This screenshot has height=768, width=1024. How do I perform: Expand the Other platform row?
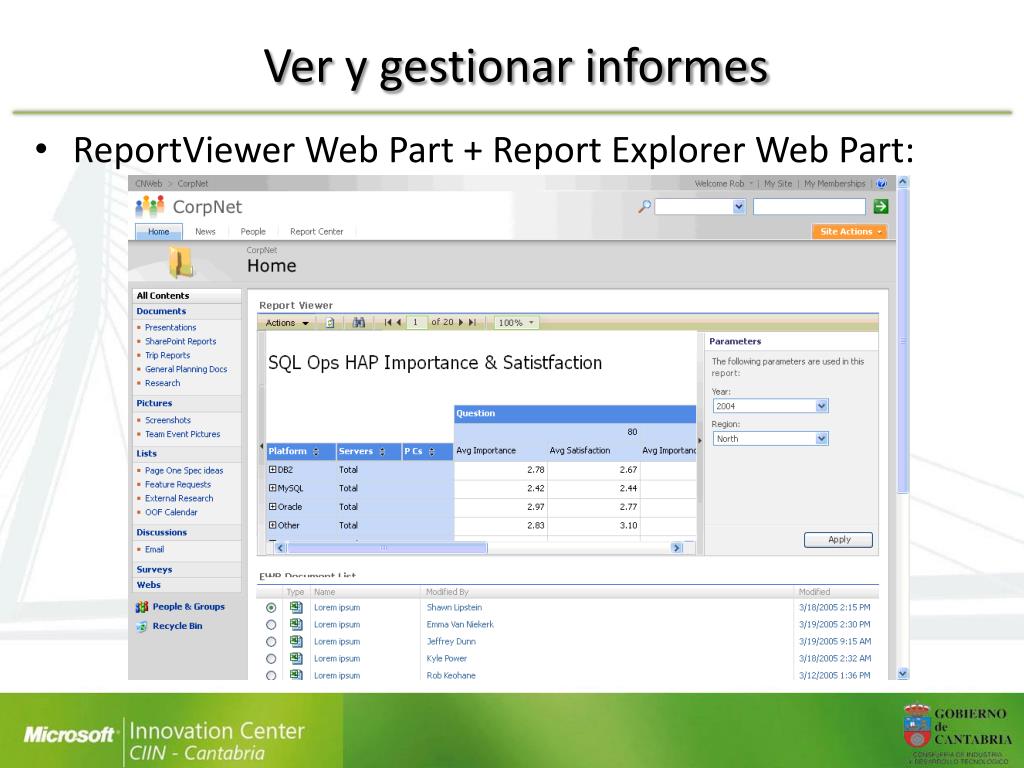pos(272,524)
